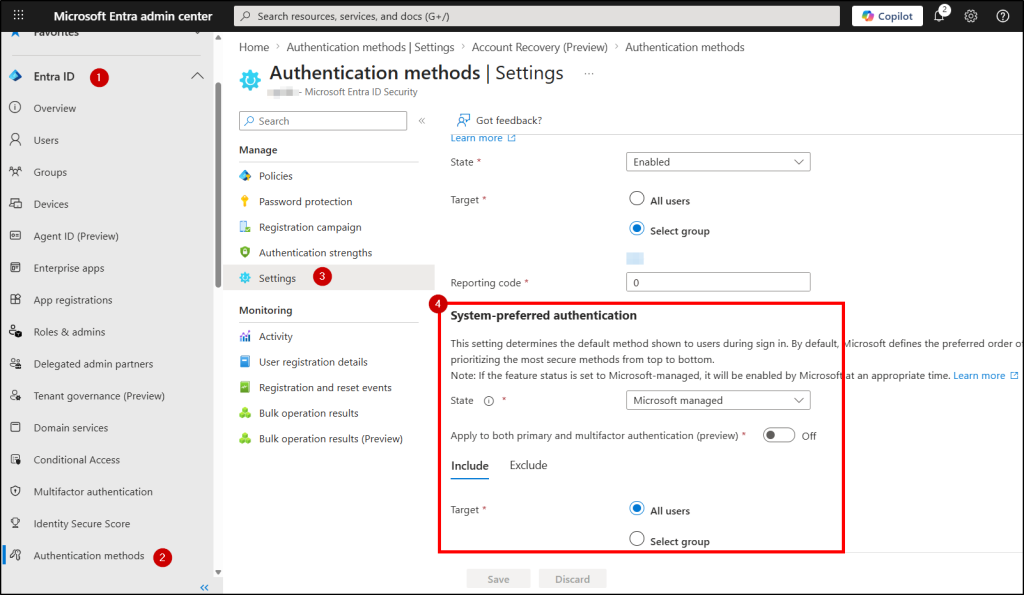Click the Reporting code input field

pyautogui.click(x=718, y=283)
